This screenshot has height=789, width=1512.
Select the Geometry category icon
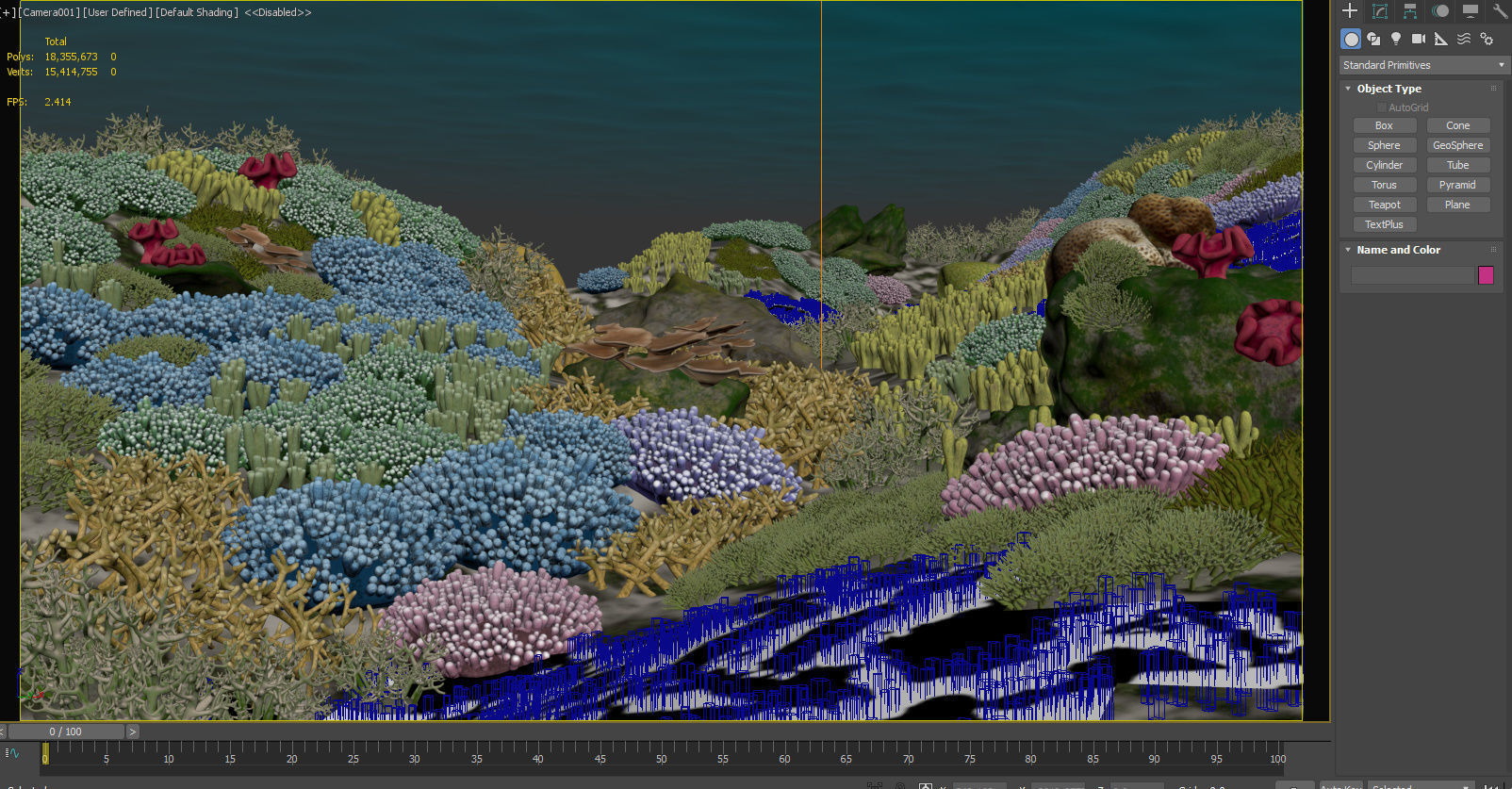(1351, 39)
